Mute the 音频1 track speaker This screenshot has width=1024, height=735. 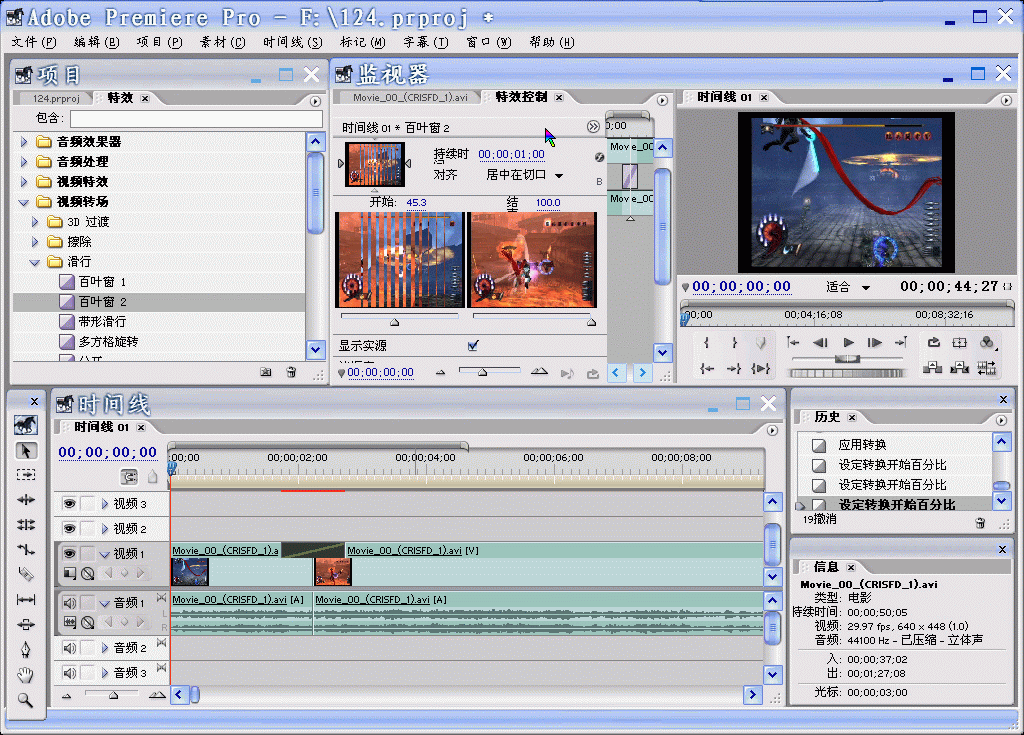tap(69, 602)
